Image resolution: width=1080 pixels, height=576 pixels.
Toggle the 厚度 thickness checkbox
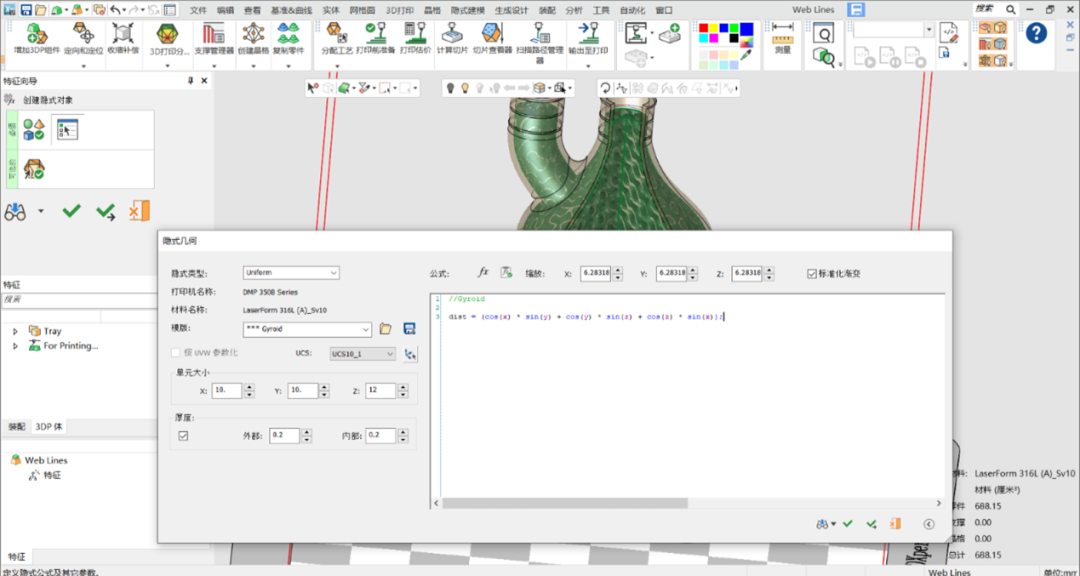tap(183, 435)
